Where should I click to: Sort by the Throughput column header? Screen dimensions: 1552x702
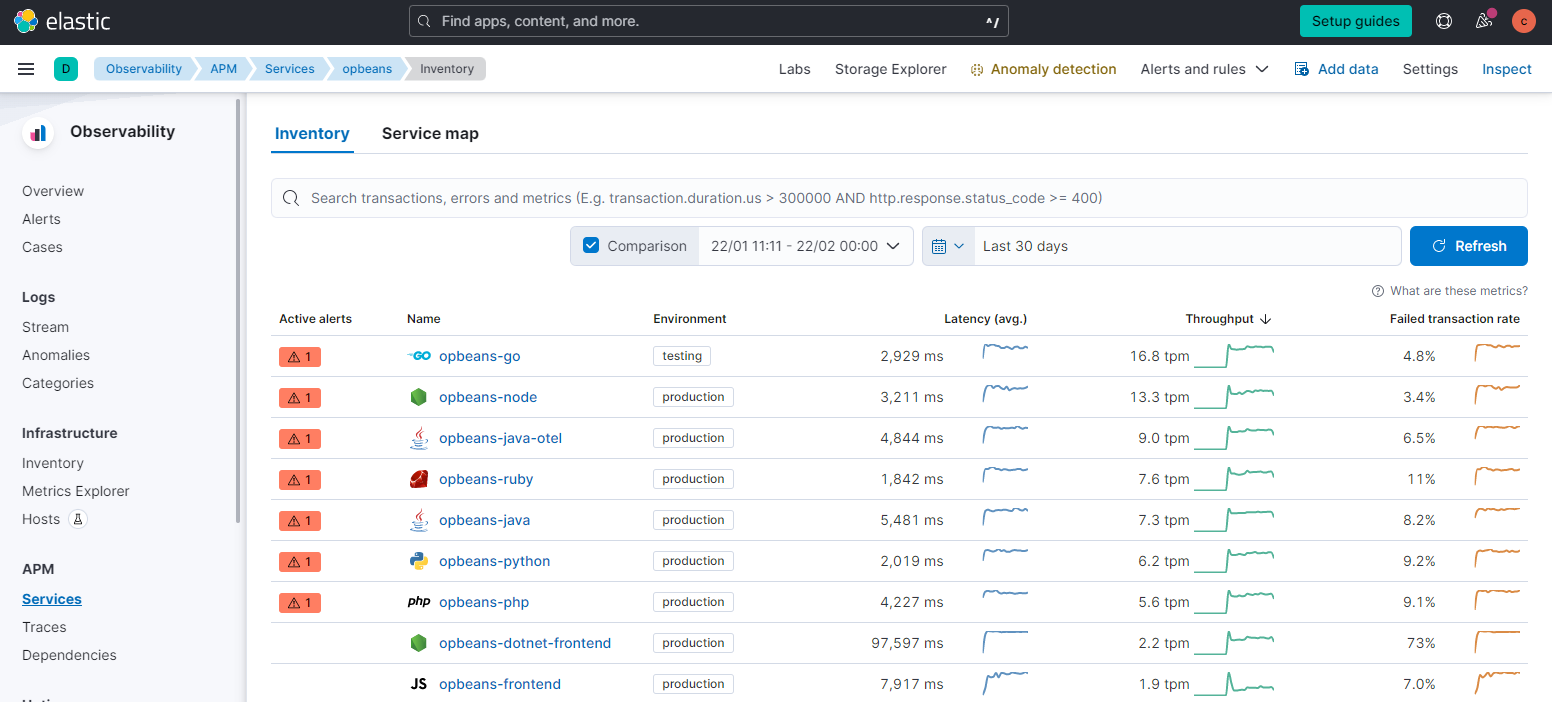point(1228,319)
